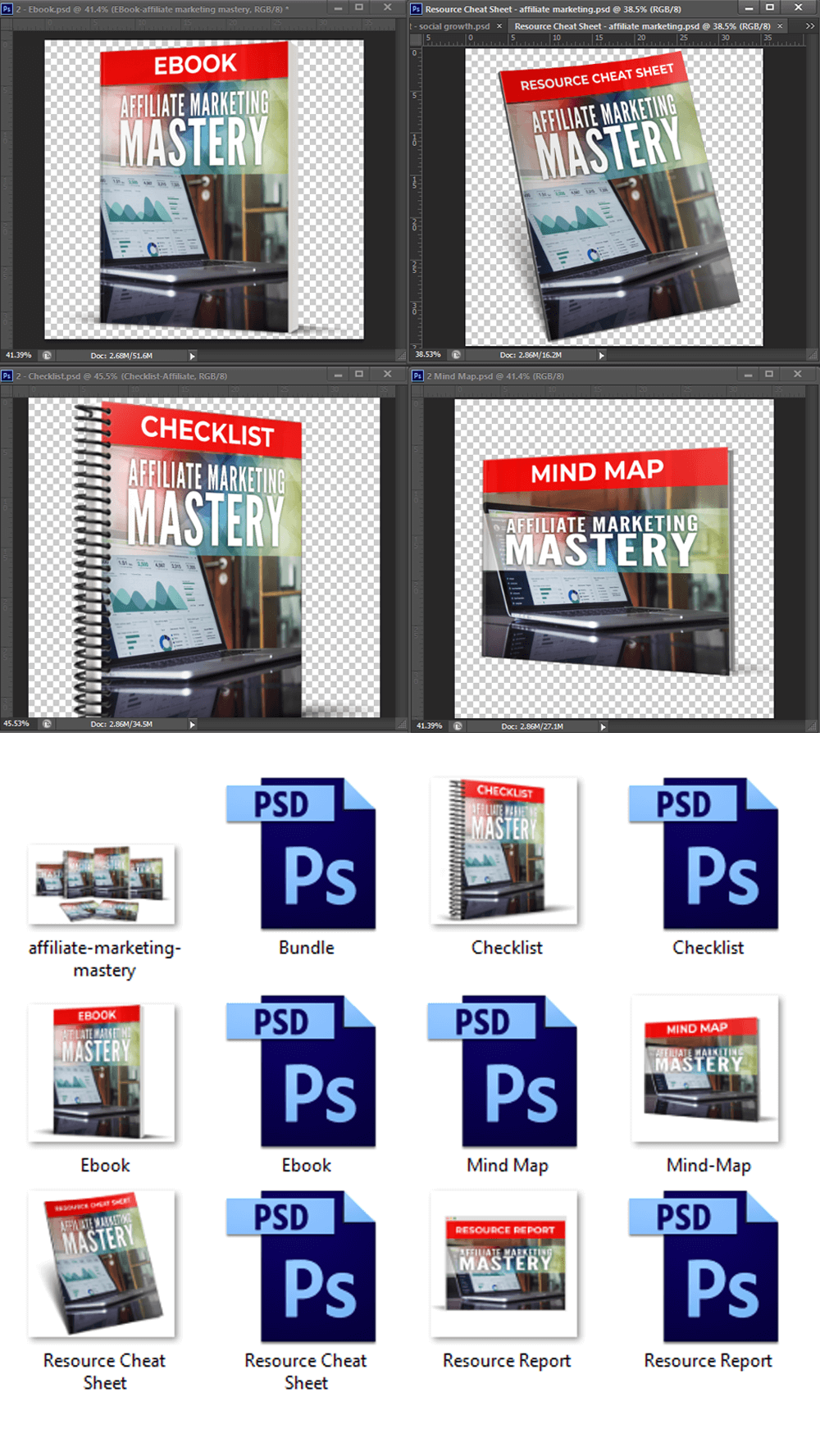Select the affiliate-marketing-mastery image thumbnail
This screenshot has width=820, height=1456.
[102, 885]
